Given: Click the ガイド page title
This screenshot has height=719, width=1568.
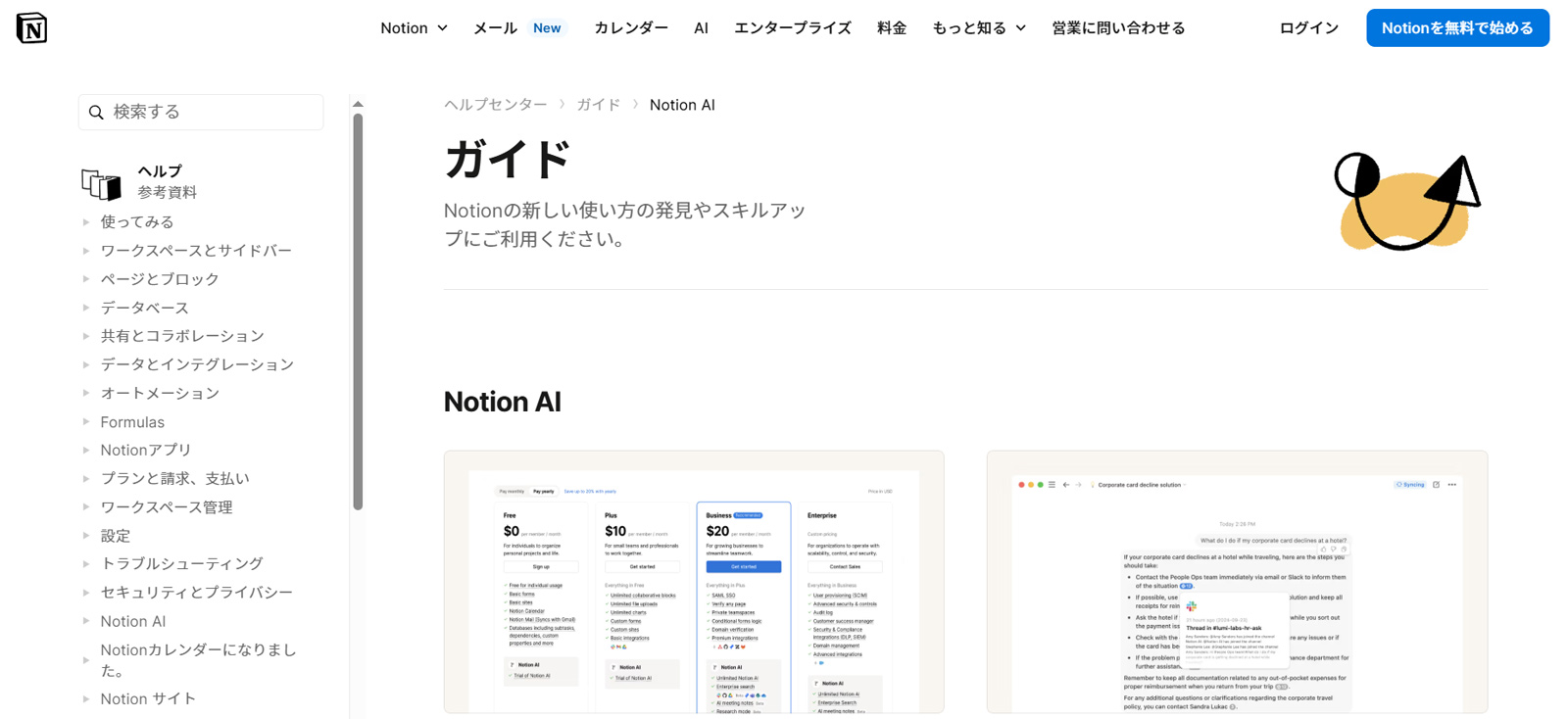Looking at the screenshot, I should coord(507,160).
